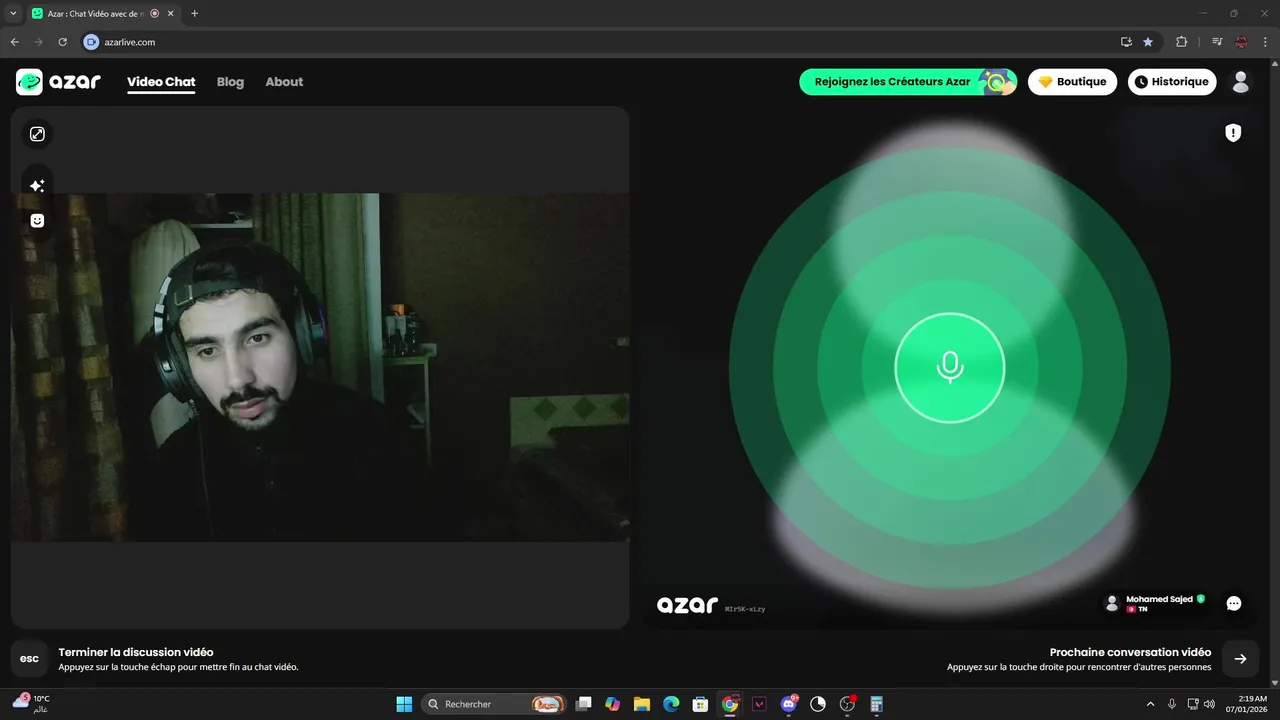The width and height of the screenshot is (1280, 720).
Task: Open the volume control in tray
Action: pyautogui.click(x=1209, y=704)
